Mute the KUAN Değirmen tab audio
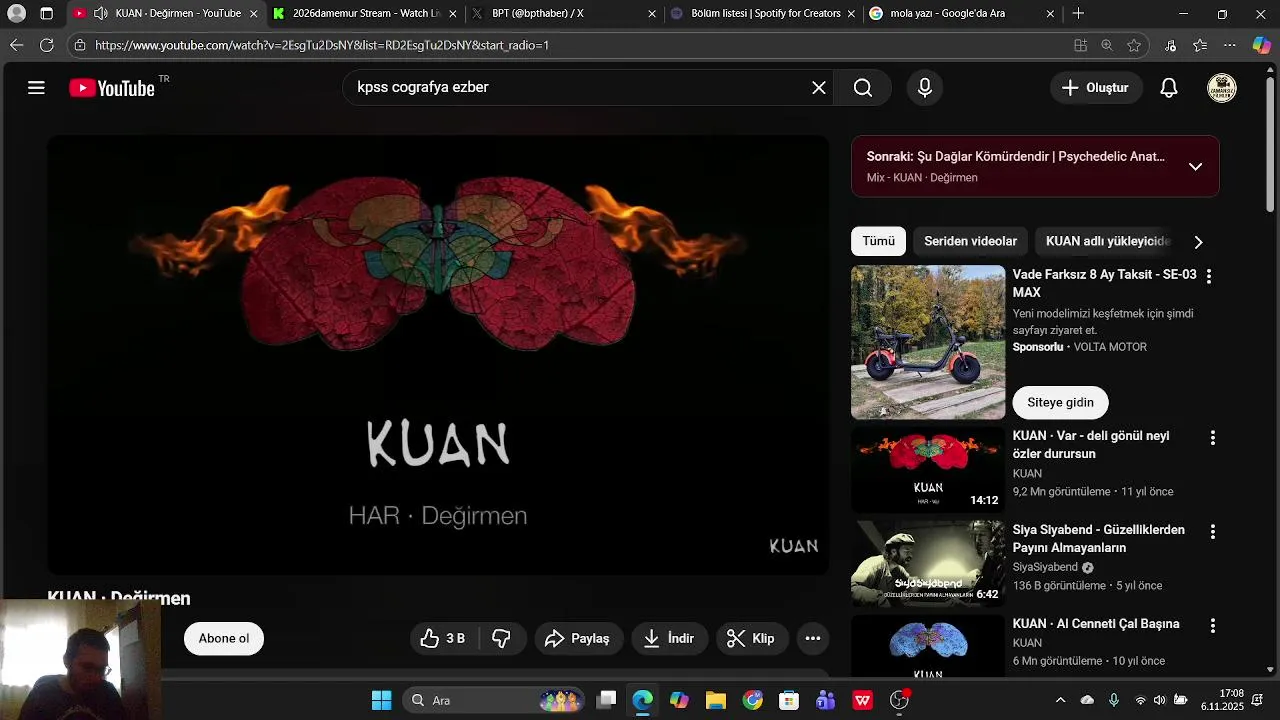This screenshot has width=1280, height=720. click(101, 14)
